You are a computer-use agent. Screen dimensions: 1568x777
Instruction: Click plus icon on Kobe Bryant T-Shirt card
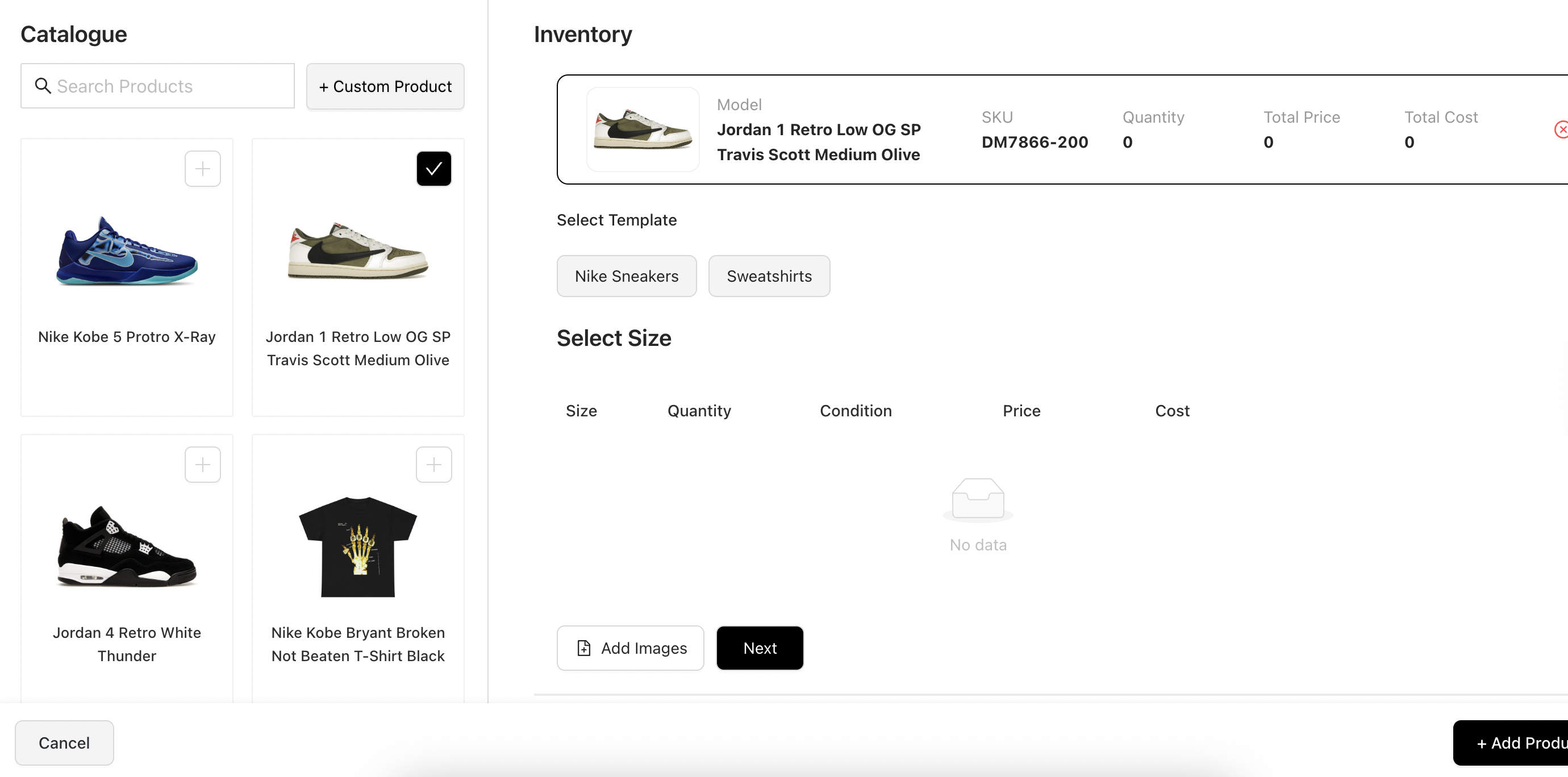pos(433,465)
